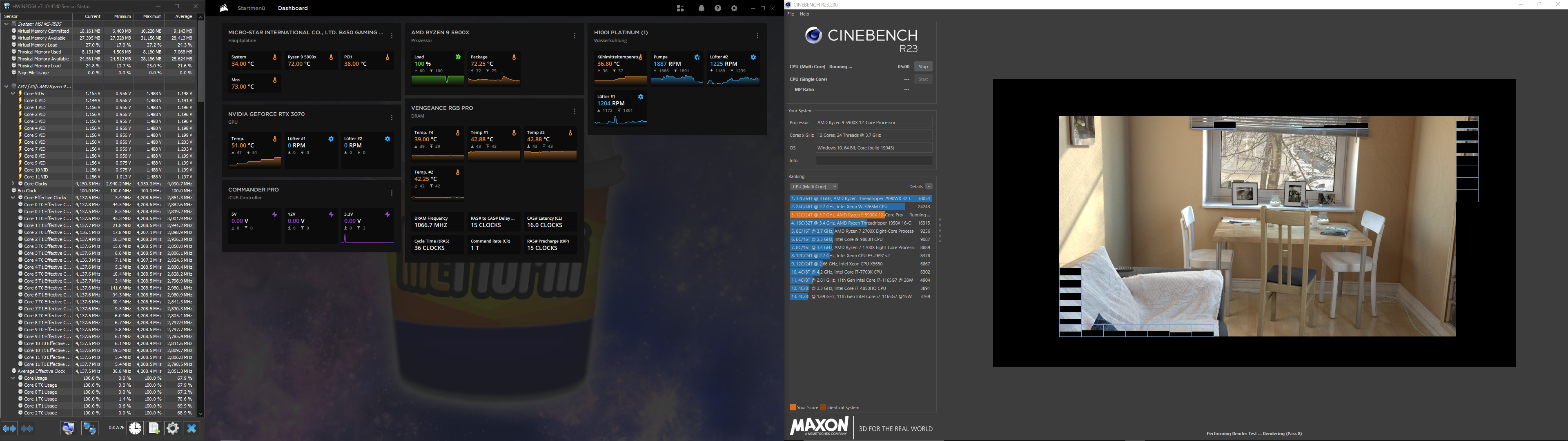Viewport: 1568px width, 441px height.
Task: Expand Core Clocks tree item
Action: coord(13,183)
